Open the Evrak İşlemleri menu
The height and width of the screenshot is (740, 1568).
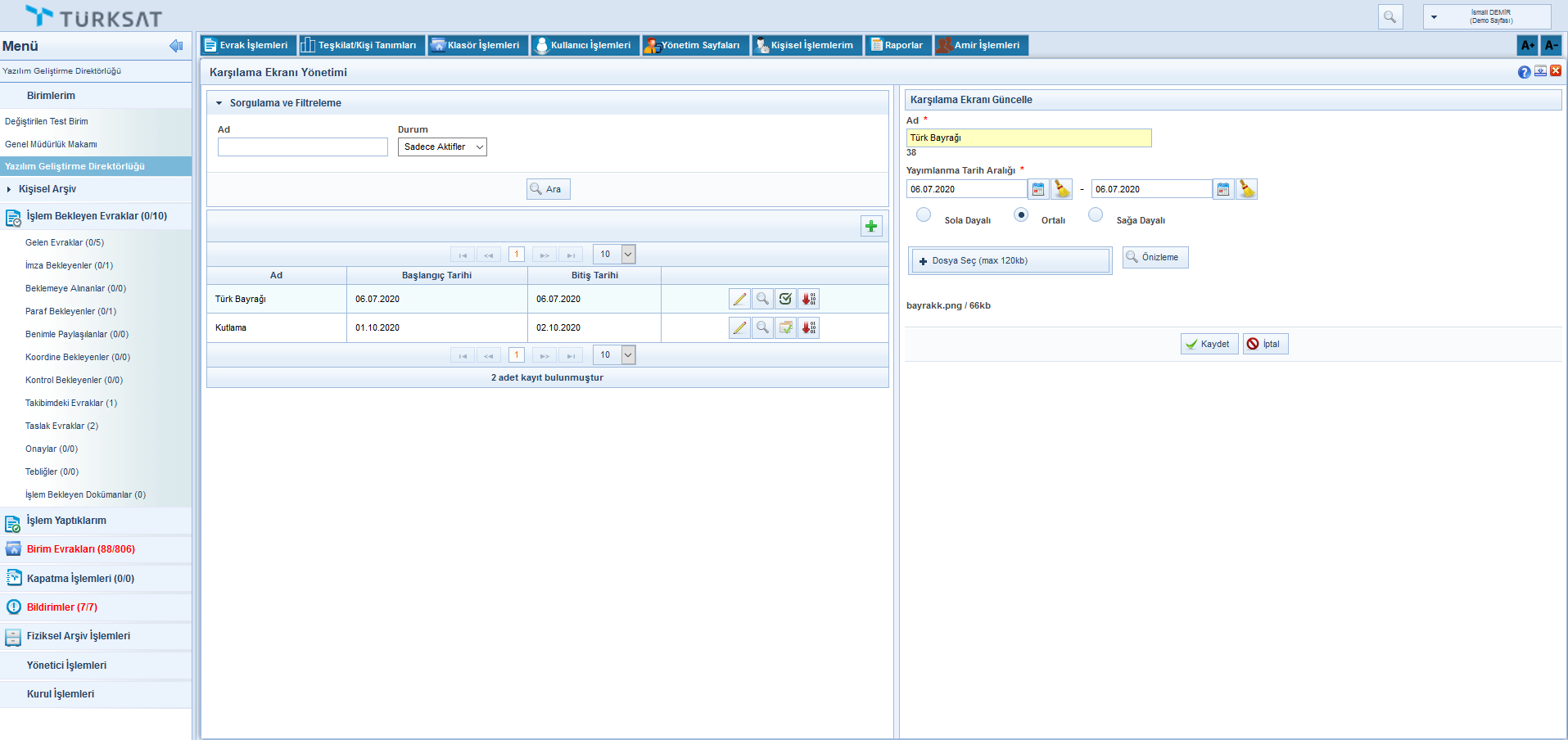pyautogui.click(x=246, y=45)
